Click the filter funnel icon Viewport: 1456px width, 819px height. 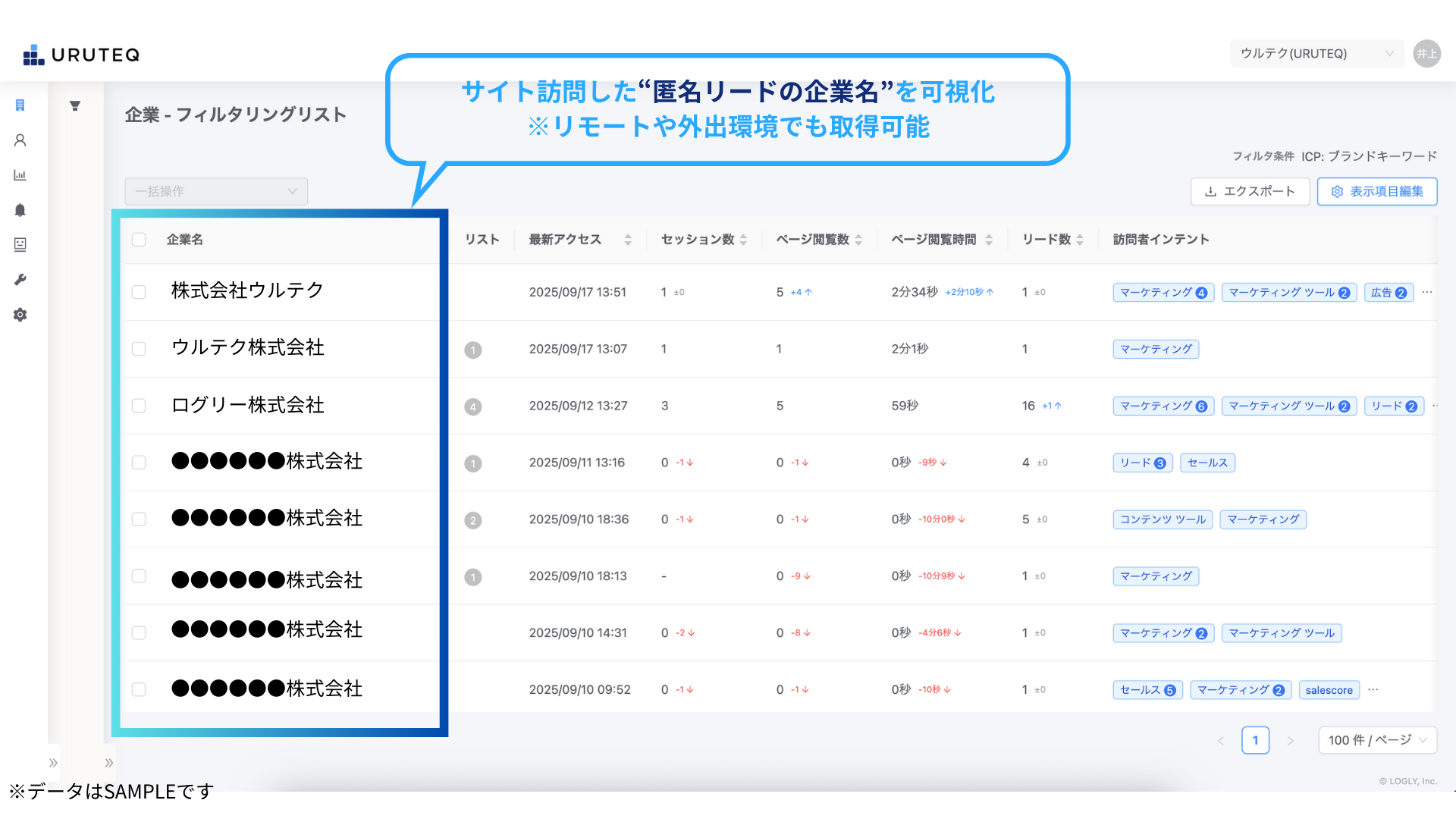click(75, 106)
